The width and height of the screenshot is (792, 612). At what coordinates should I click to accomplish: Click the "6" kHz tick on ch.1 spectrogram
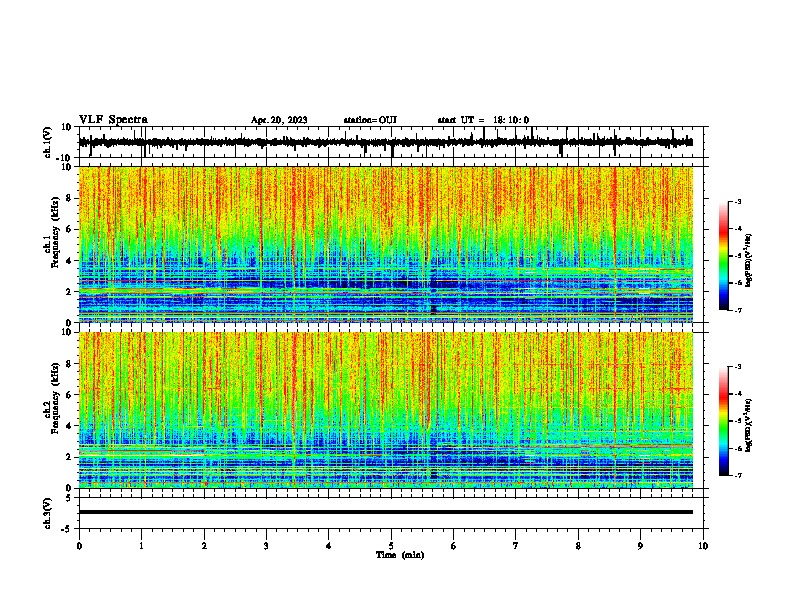click(x=69, y=229)
